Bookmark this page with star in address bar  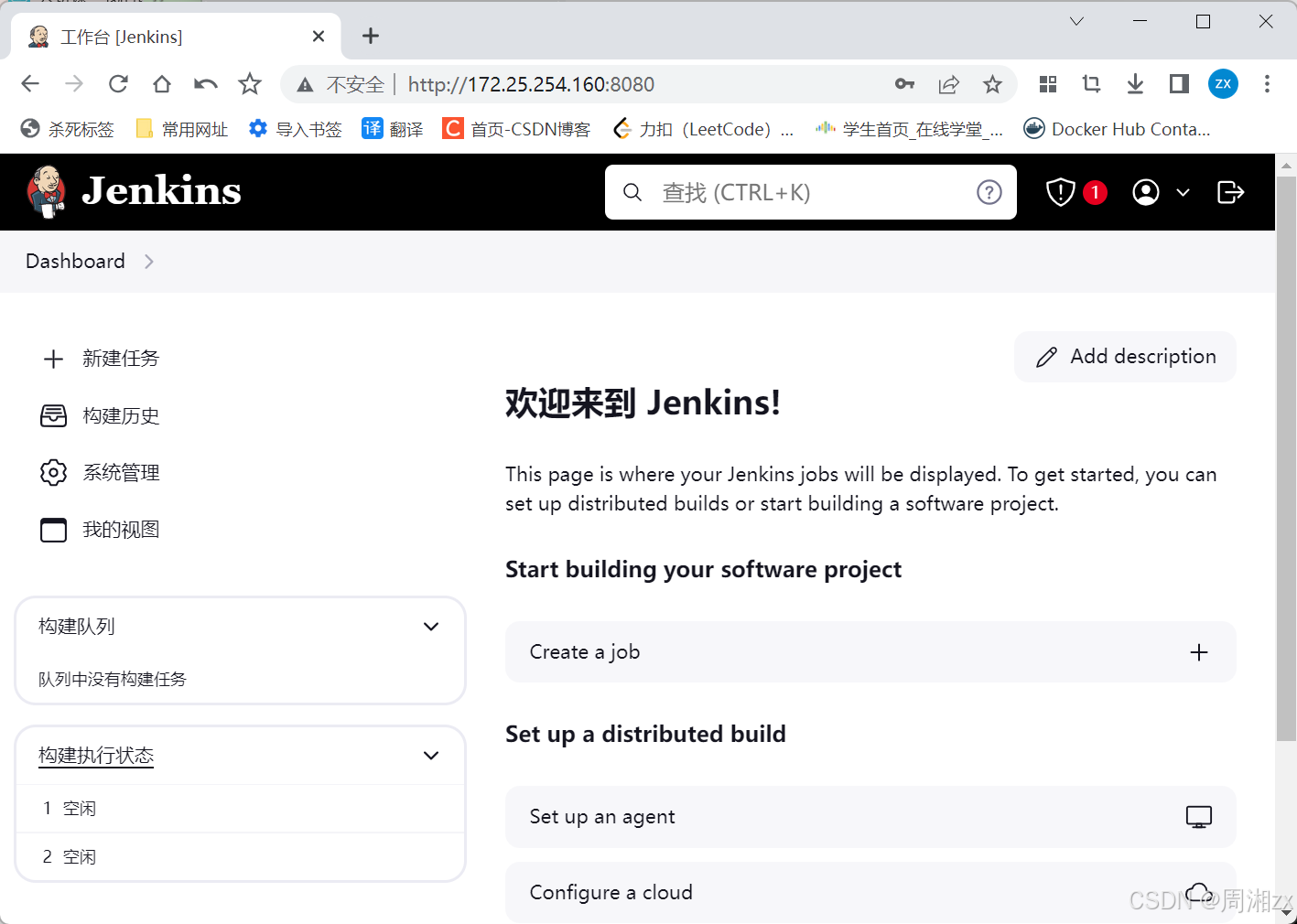992,84
